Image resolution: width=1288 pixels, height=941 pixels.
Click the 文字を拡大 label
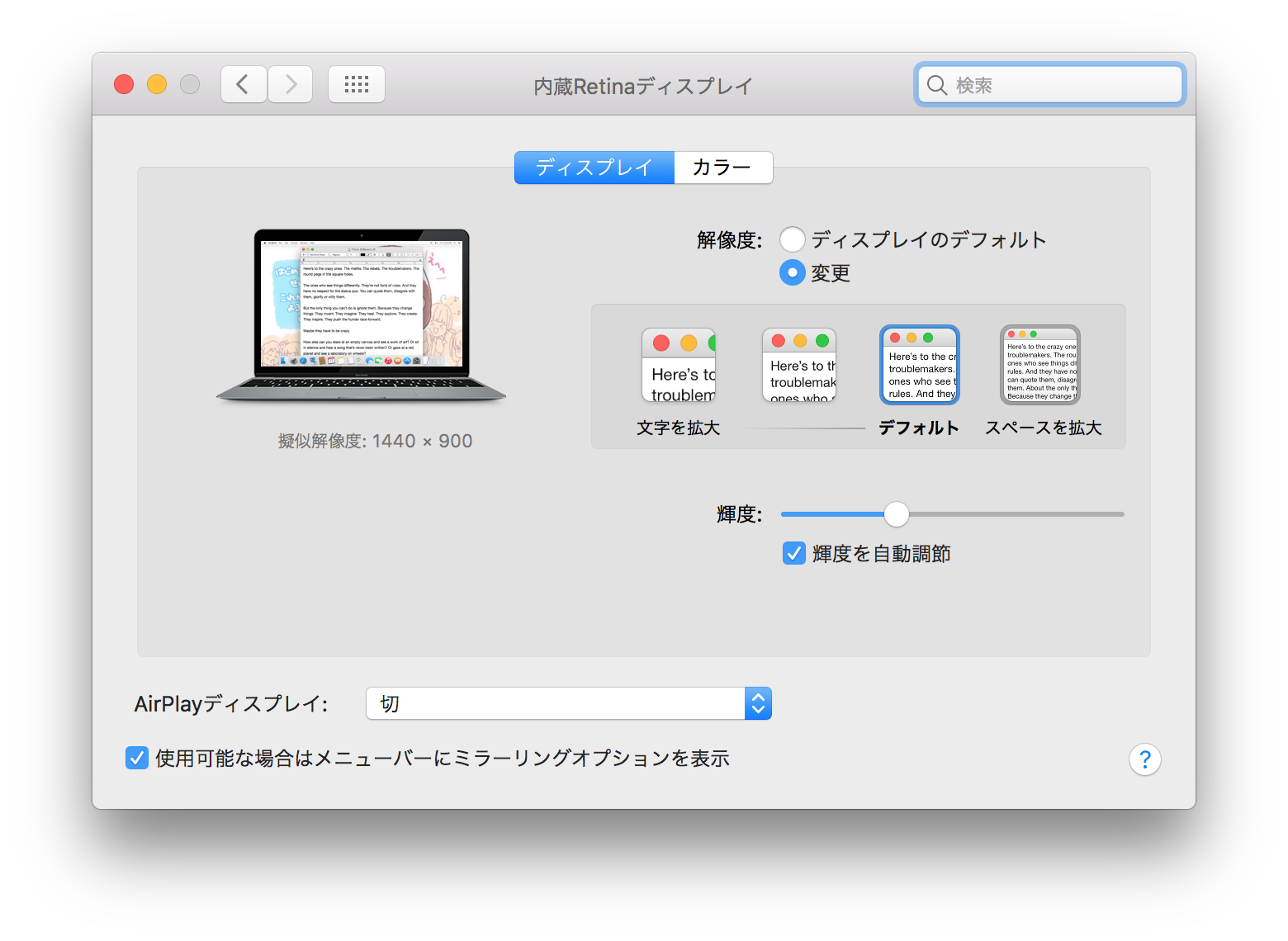pyautogui.click(x=679, y=428)
